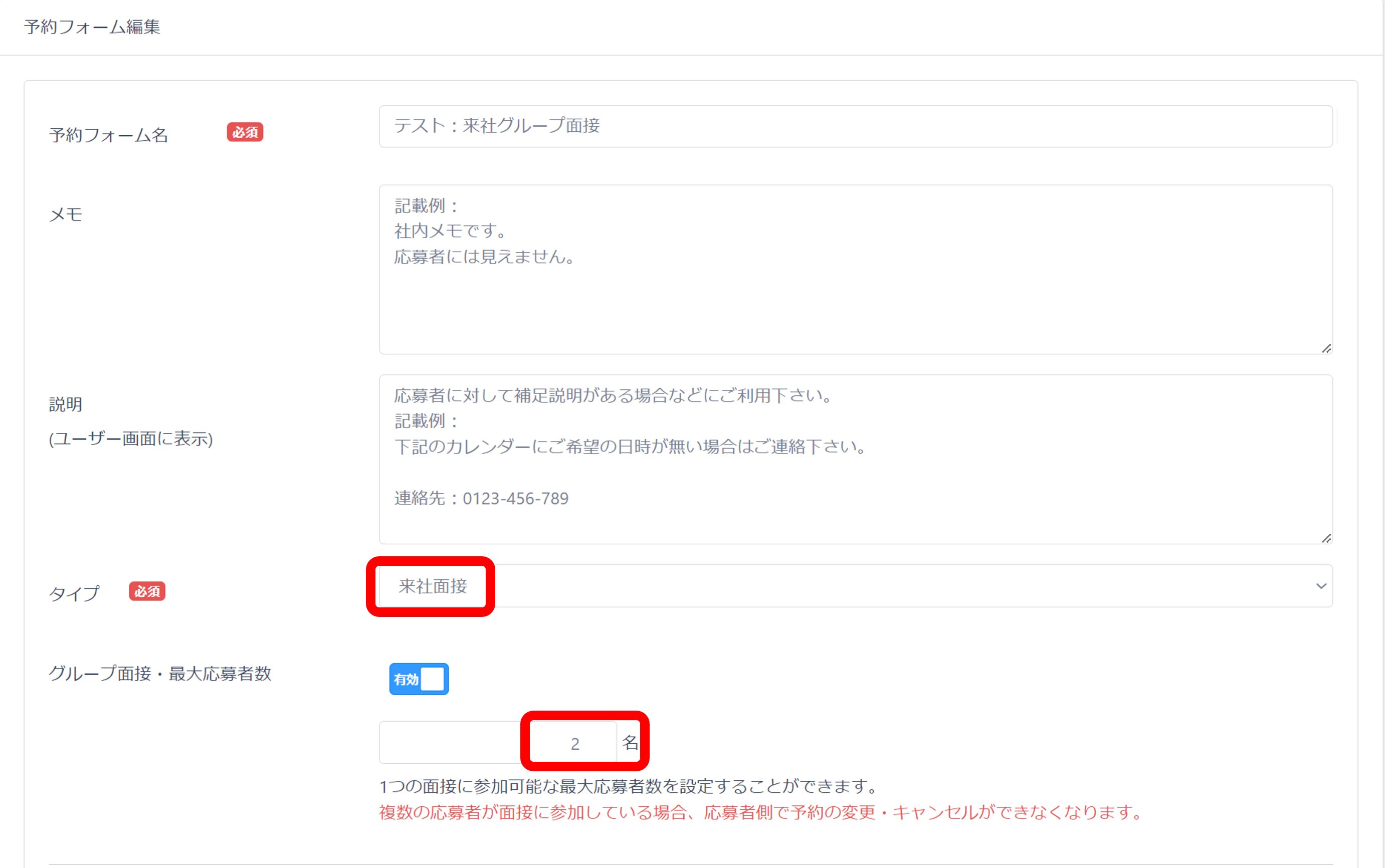Viewport: 1385px width, 868px height.
Task: Click the 予約フォーム名 text input
Action: coord(855,126)
